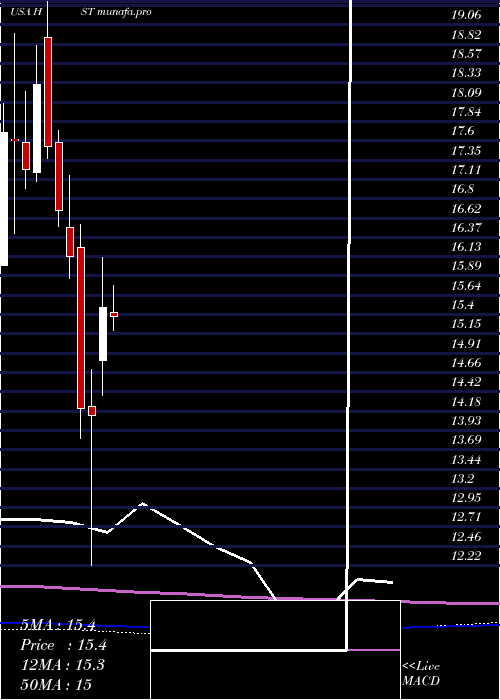Click the 17.11 axis label

pos(466,170)
